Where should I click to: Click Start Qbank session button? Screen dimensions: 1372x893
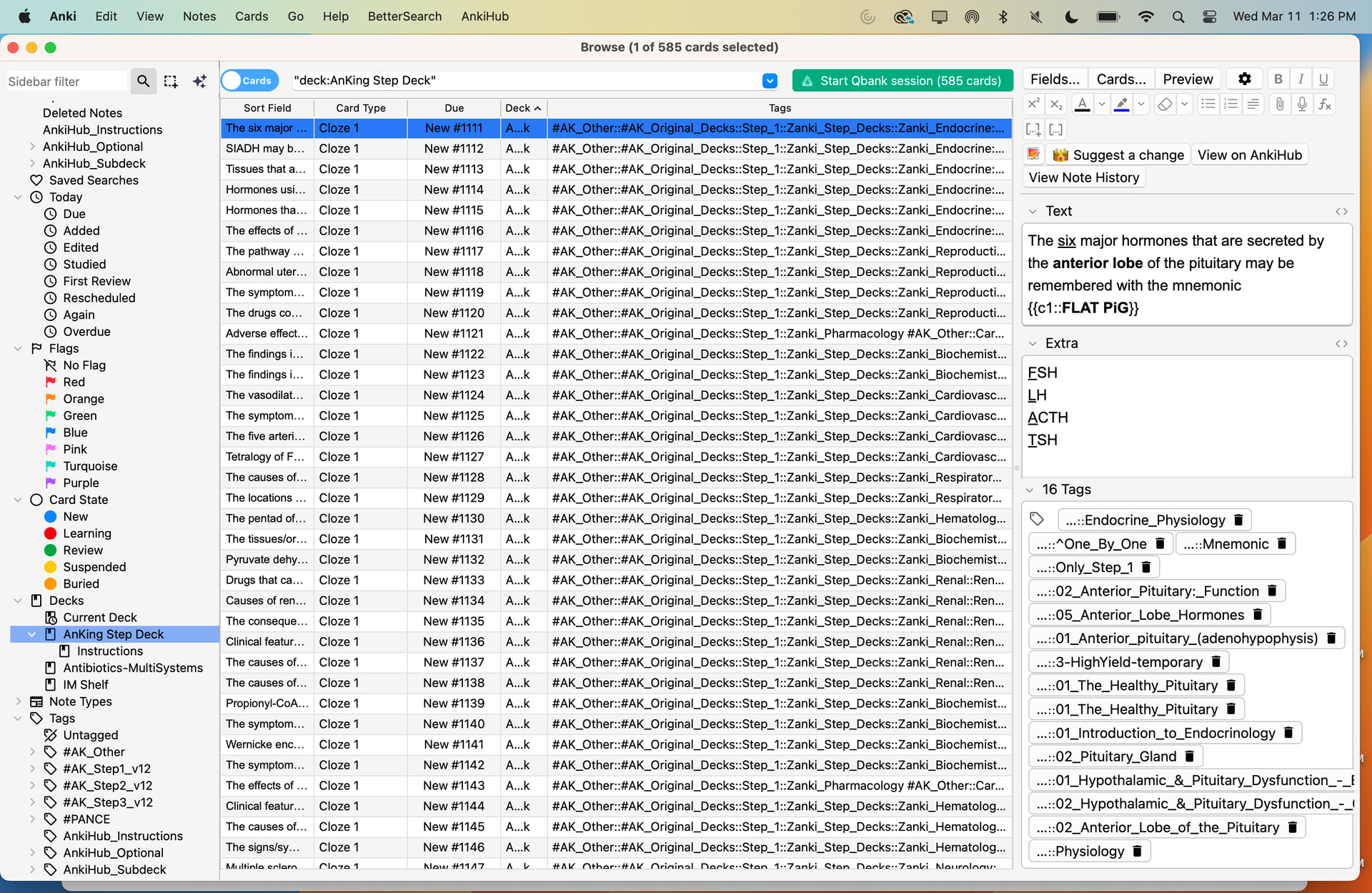click(x=902, y=81)
